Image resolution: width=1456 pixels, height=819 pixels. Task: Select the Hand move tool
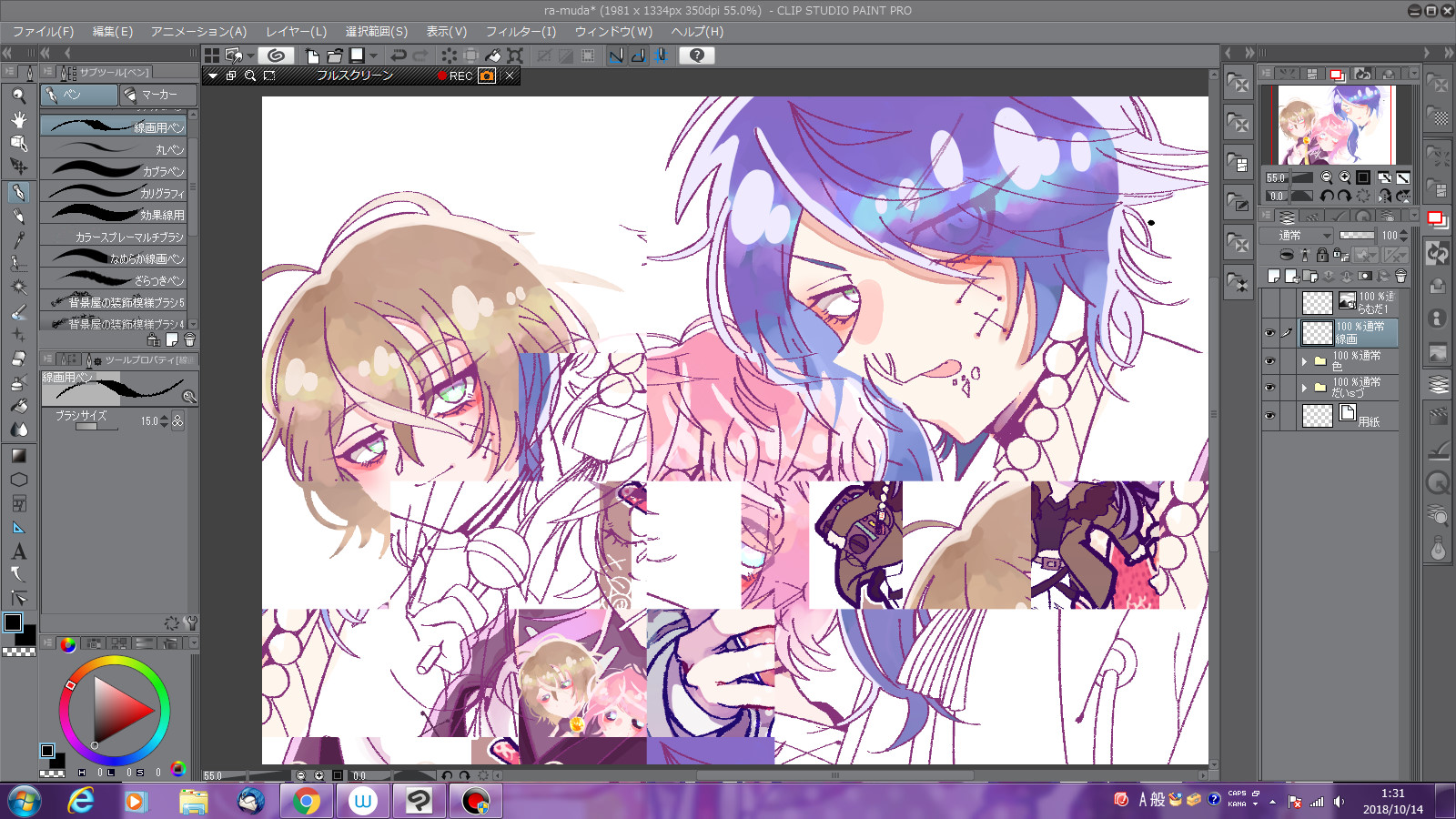[x=18, y=119]
